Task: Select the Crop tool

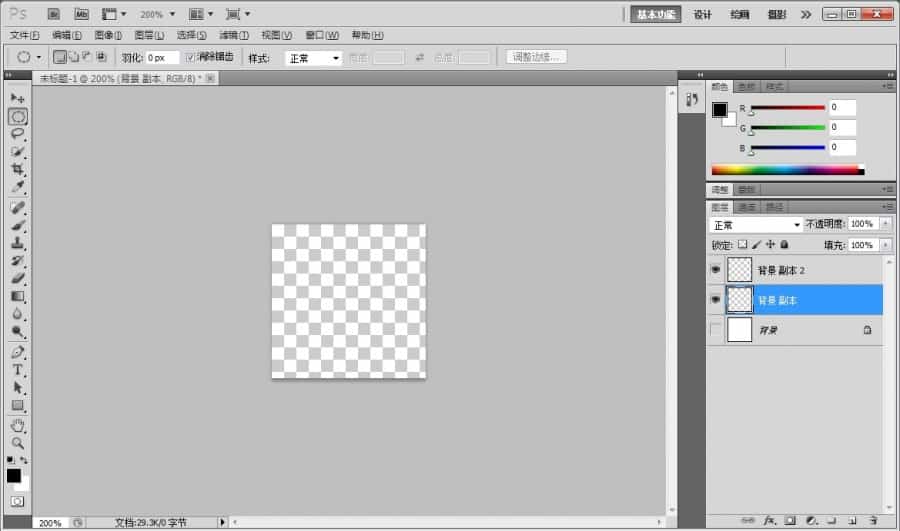Action: [18, 170]
